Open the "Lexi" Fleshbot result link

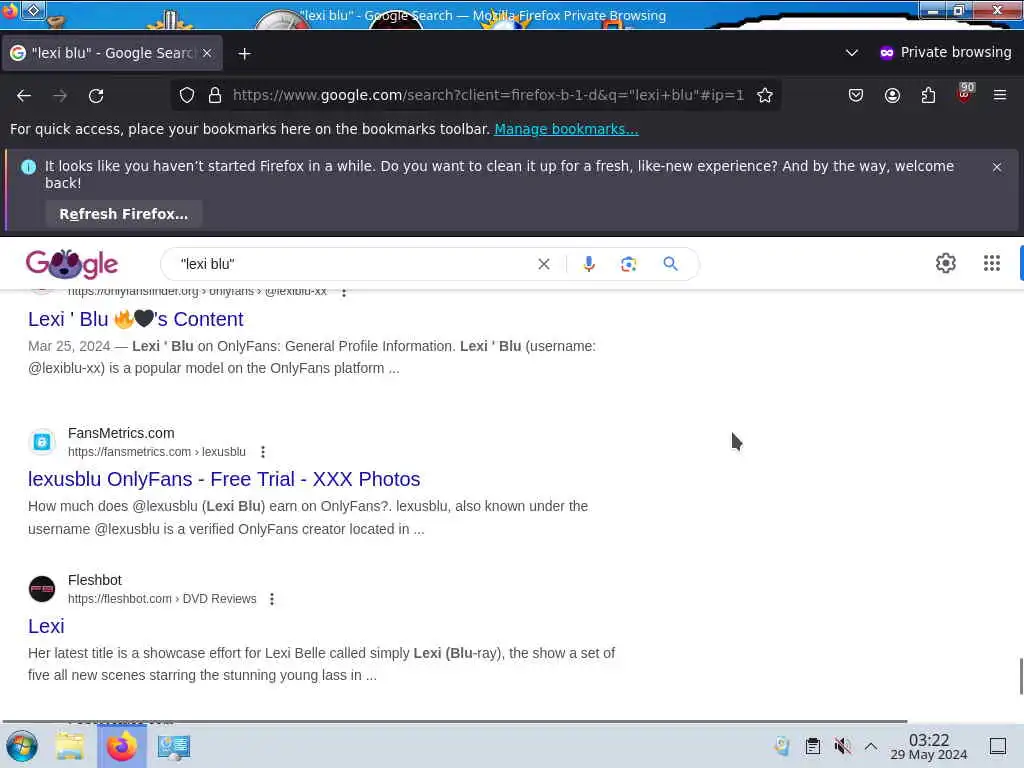pyautogui.click(x=46, y=626)
